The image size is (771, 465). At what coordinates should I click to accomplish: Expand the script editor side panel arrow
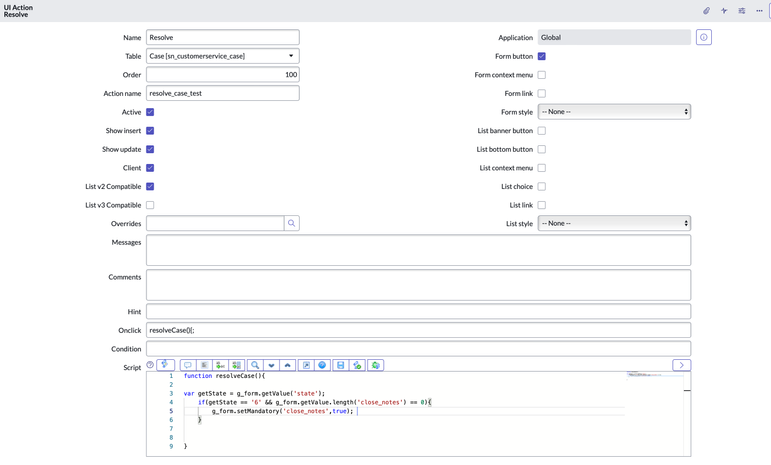click(x=682, y=365)
